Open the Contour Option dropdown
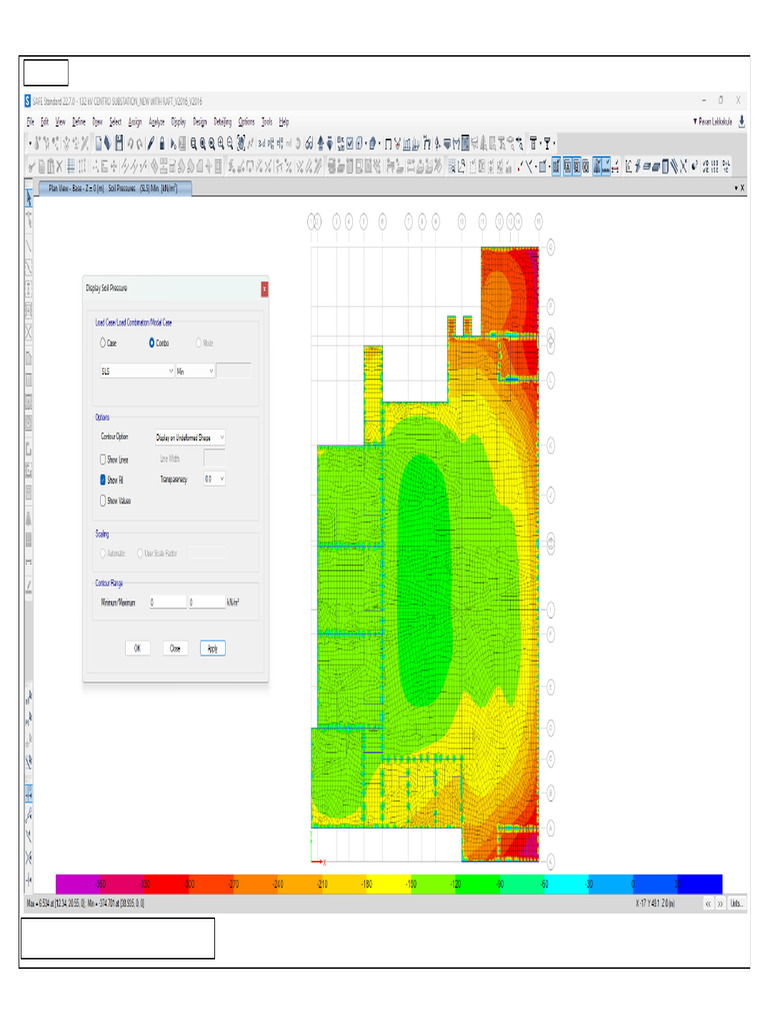The image size is (768, 1024). coord(190,437)
